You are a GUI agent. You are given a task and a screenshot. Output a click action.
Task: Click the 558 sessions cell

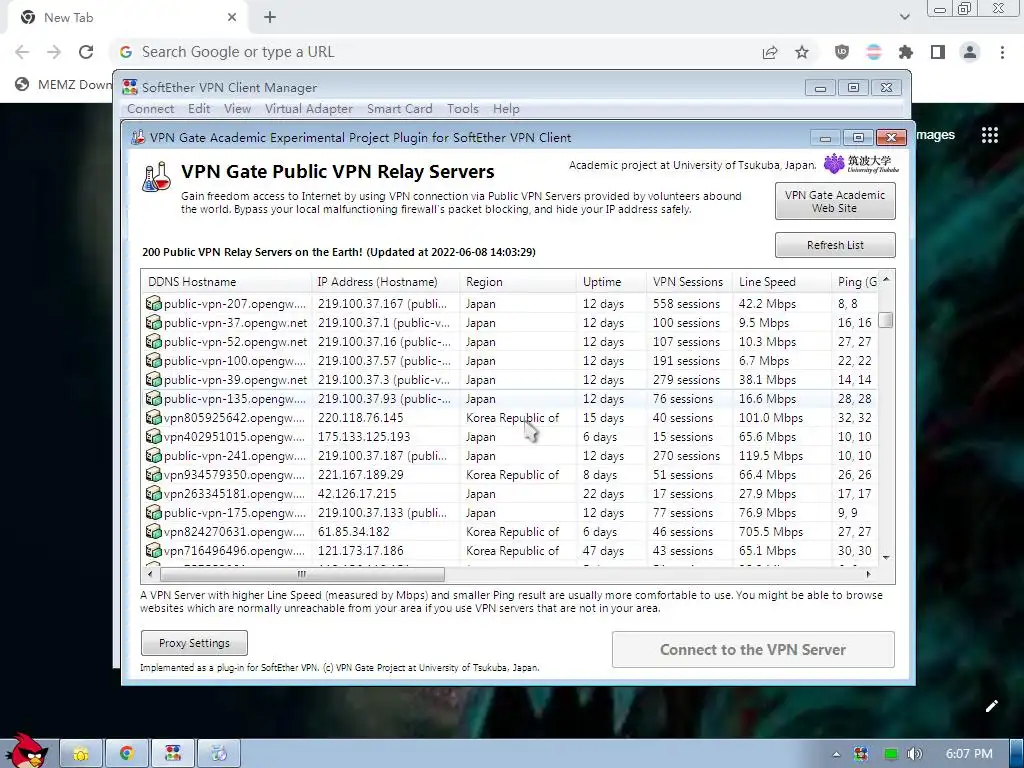coord(686,304)
